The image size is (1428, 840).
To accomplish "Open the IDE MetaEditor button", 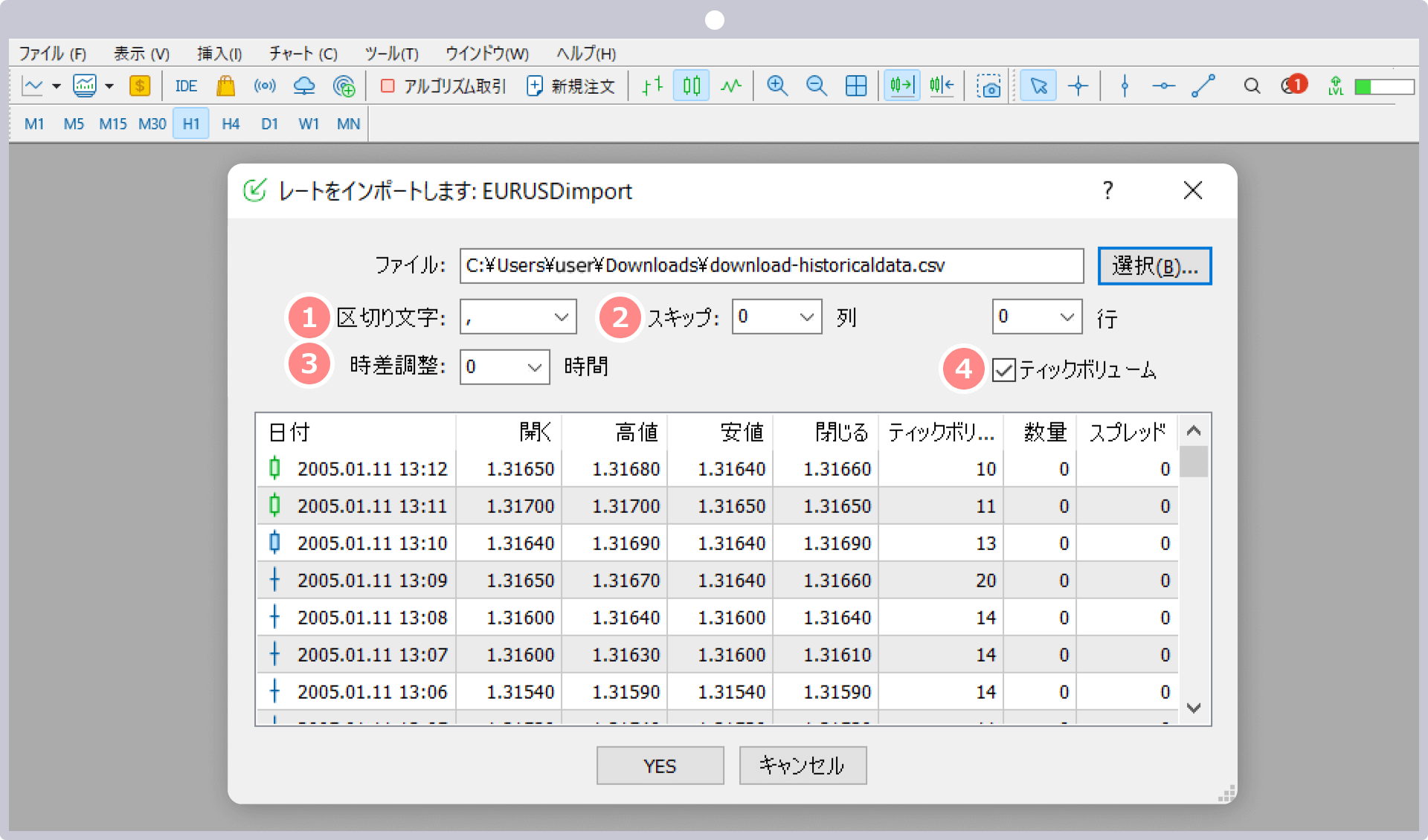I will tap(186, 86).
